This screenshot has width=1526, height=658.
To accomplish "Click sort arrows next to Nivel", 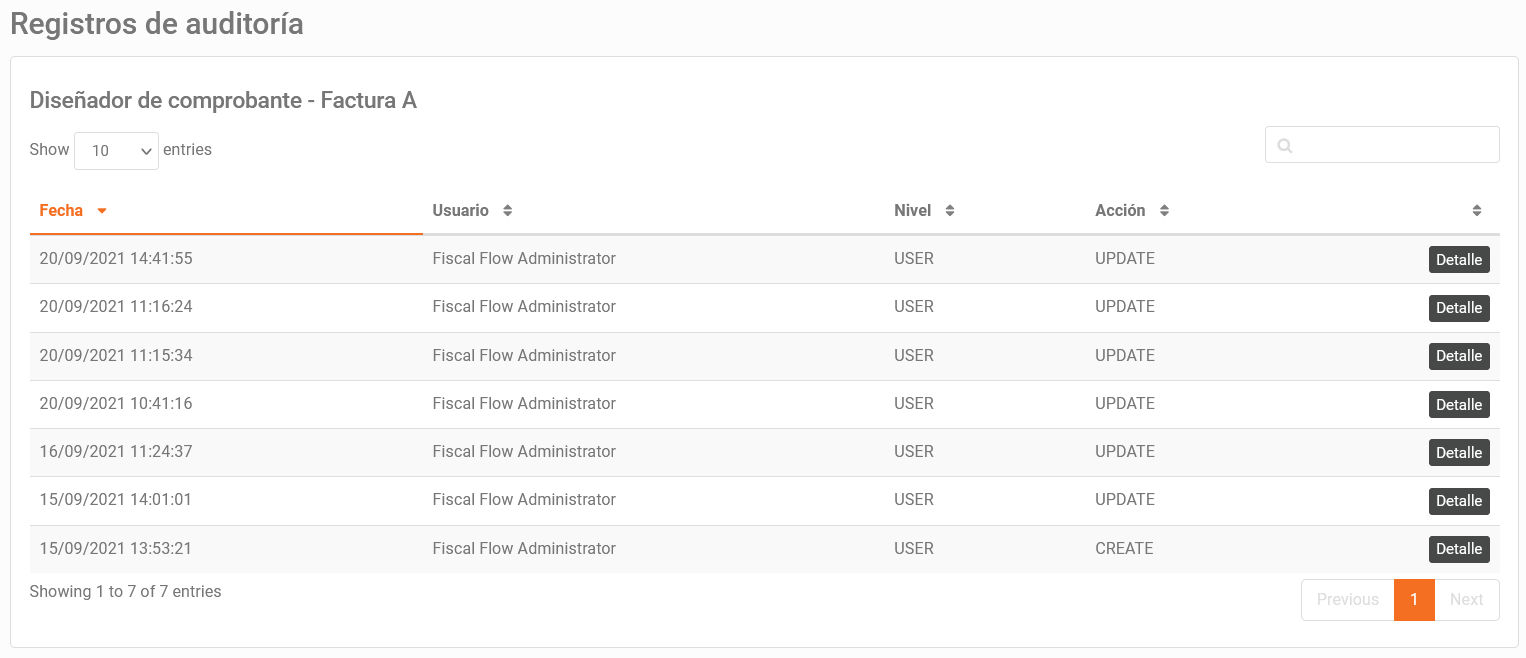I will click(950, 211).
